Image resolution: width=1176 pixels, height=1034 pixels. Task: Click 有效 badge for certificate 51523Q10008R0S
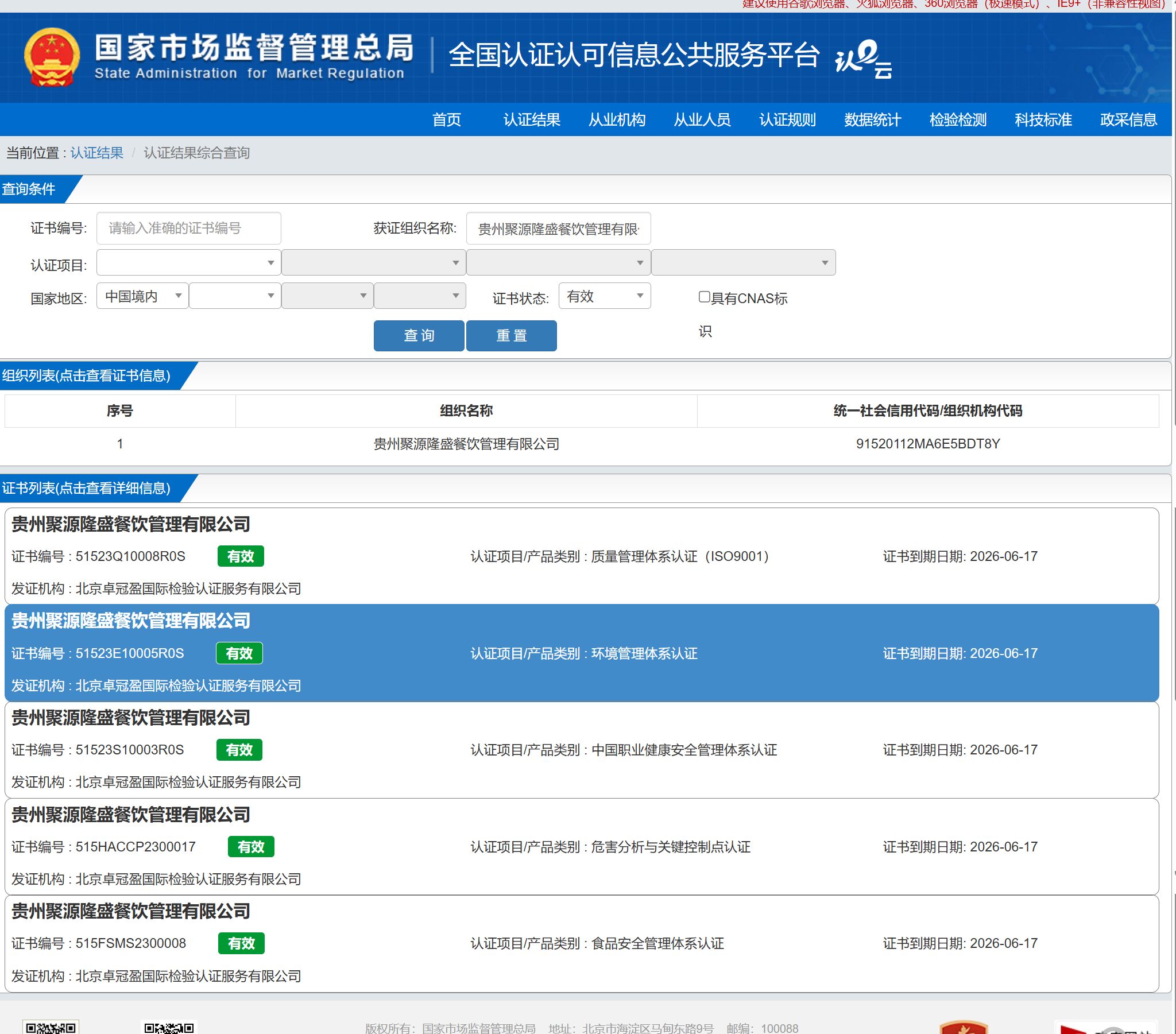pos(241,556)
